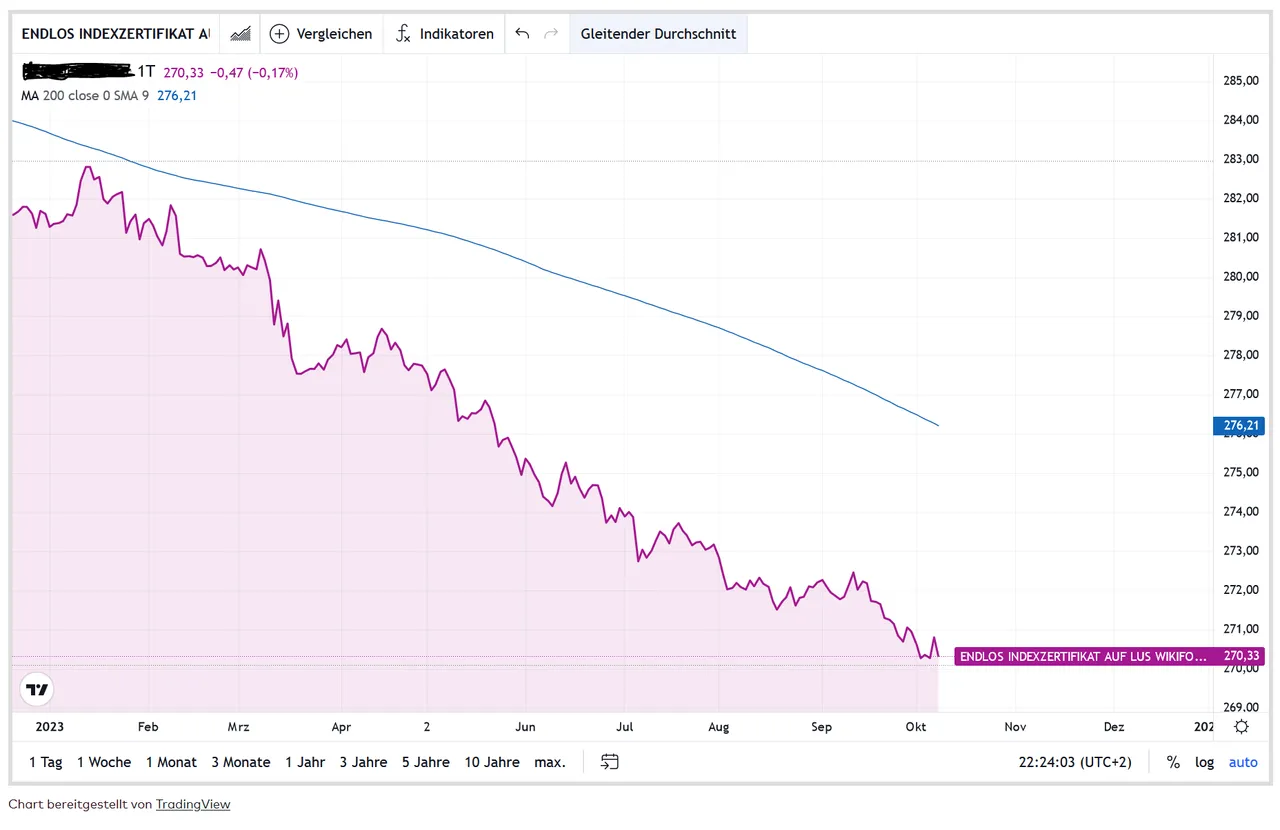Set the range to 1 Woche
This screenshot has height=830, width=1280.
(x=104, y=762)
